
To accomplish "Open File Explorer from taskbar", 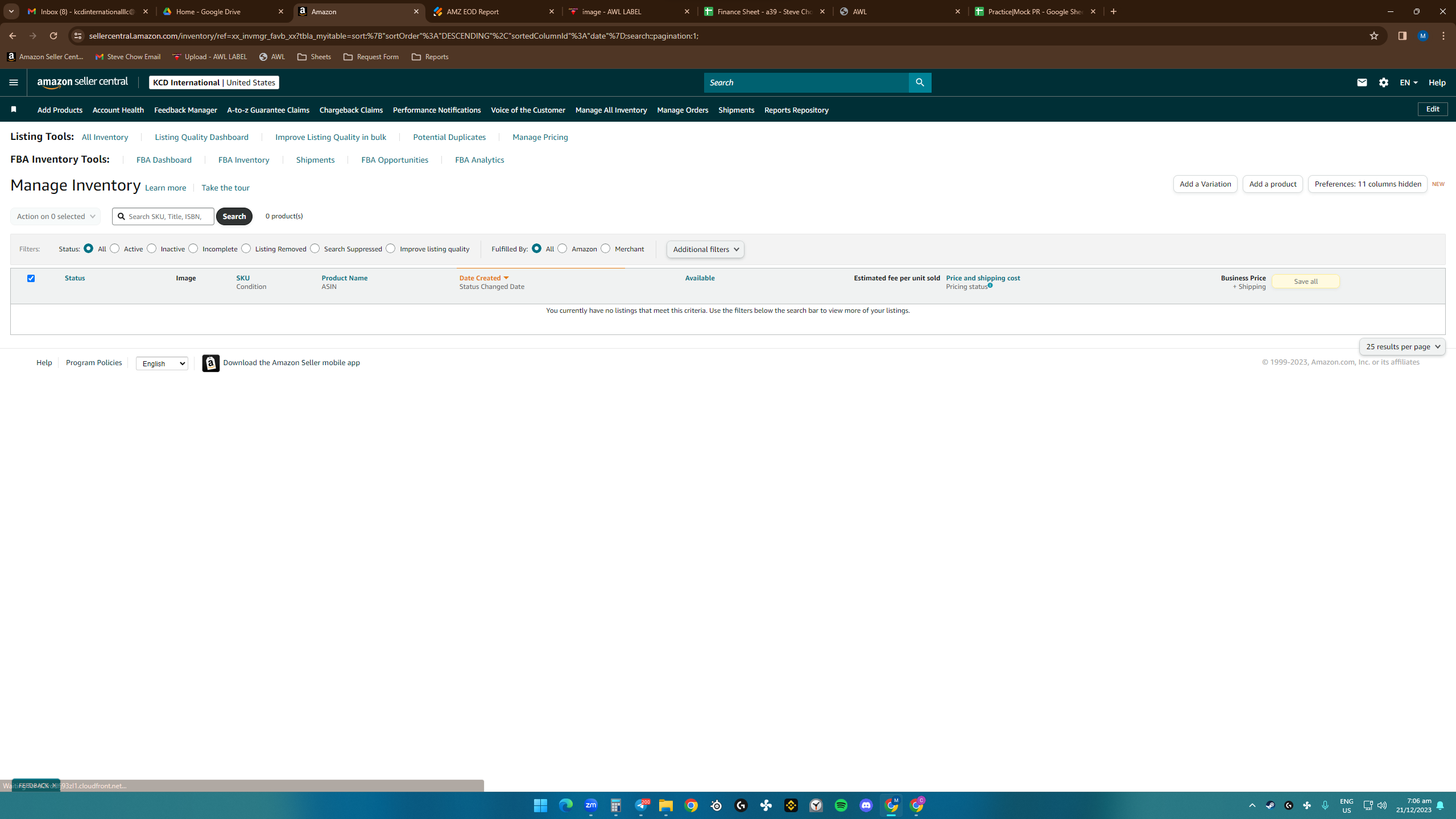I will point(665,805).
